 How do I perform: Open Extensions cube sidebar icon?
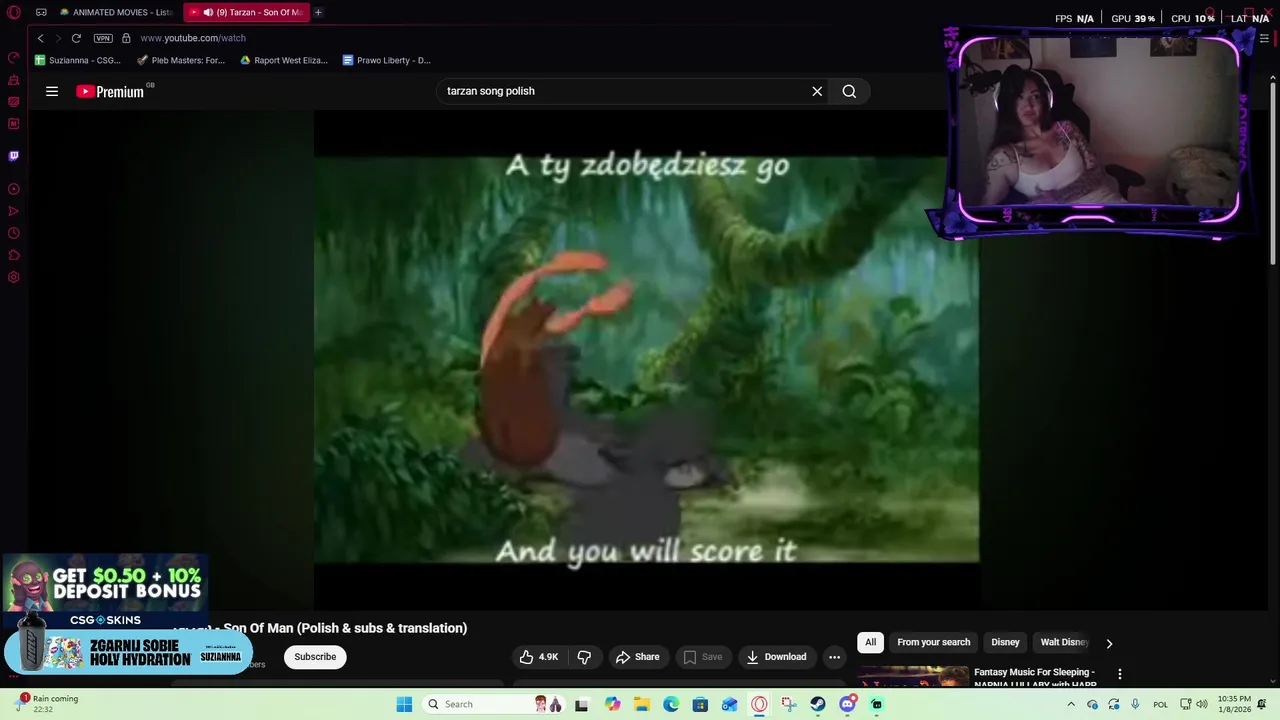click(14, 255)
